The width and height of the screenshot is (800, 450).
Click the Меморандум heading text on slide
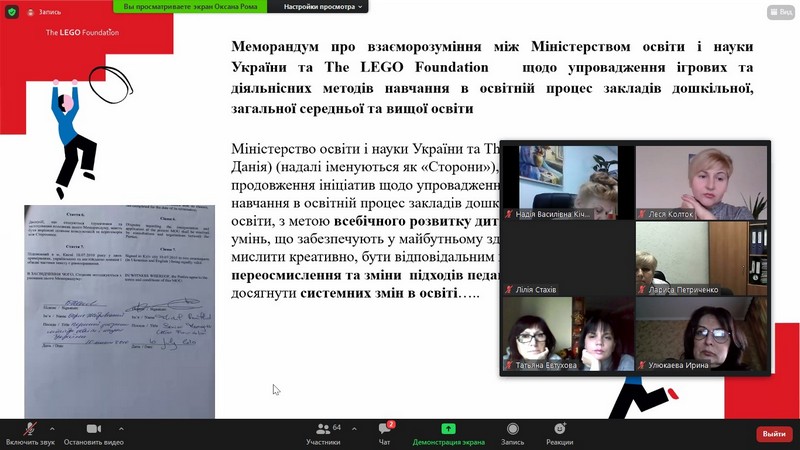pos(492,78)
